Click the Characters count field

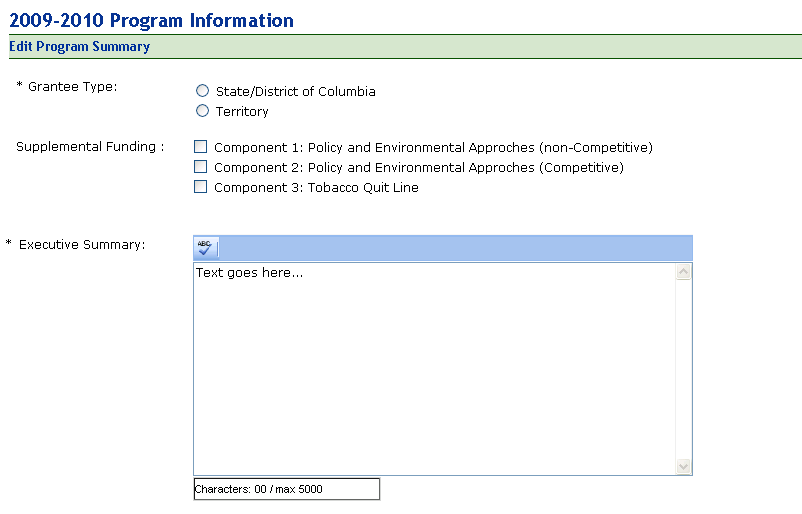(x=286, y=489)
